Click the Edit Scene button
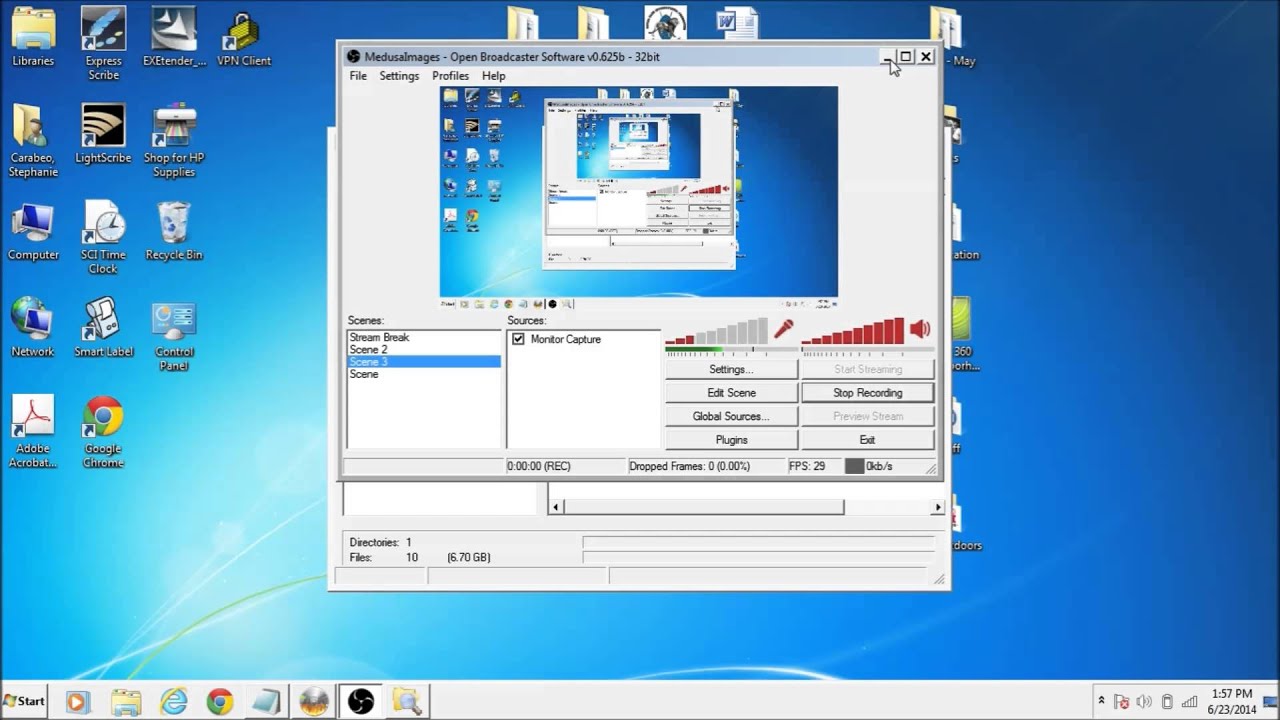Screen dimensions: 1280x720 [x=731, y=393]
